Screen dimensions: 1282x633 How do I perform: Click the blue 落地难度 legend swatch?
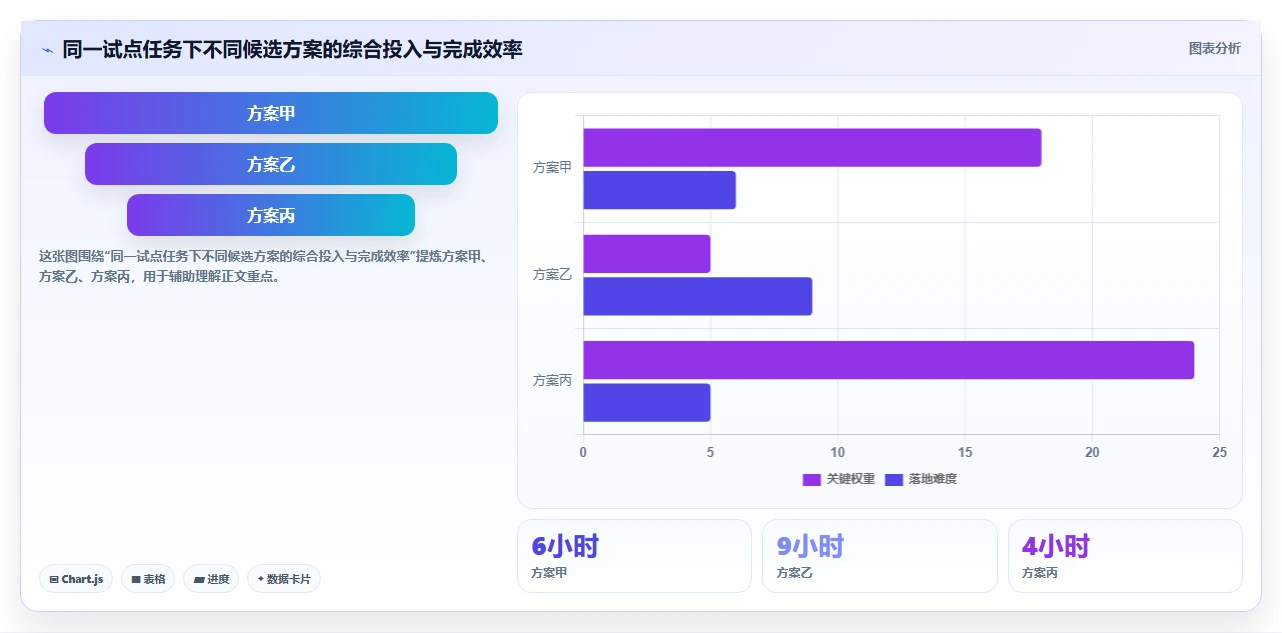[x=894, y=480]
